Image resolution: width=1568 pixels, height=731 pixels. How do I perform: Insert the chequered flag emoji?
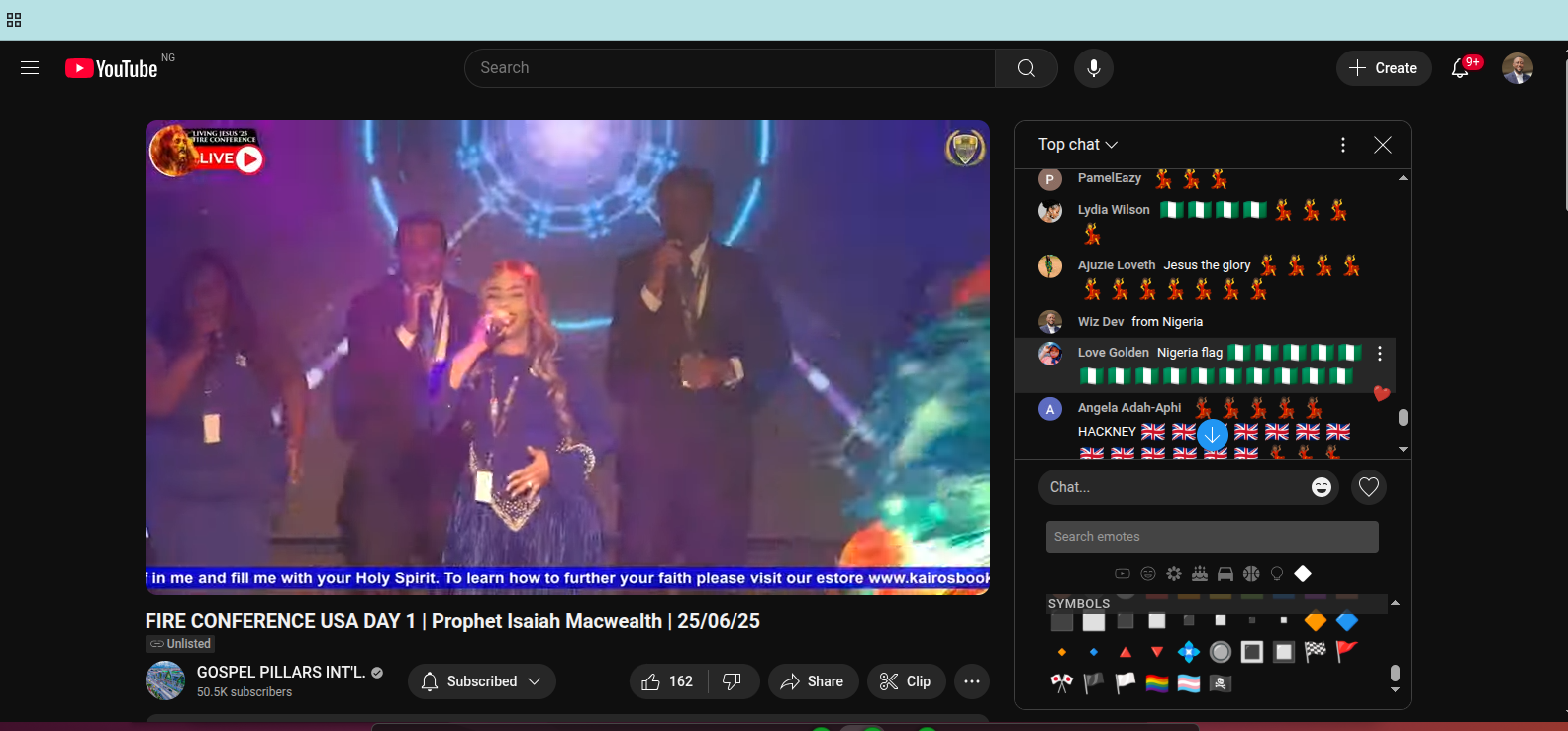pos(1315,651)
